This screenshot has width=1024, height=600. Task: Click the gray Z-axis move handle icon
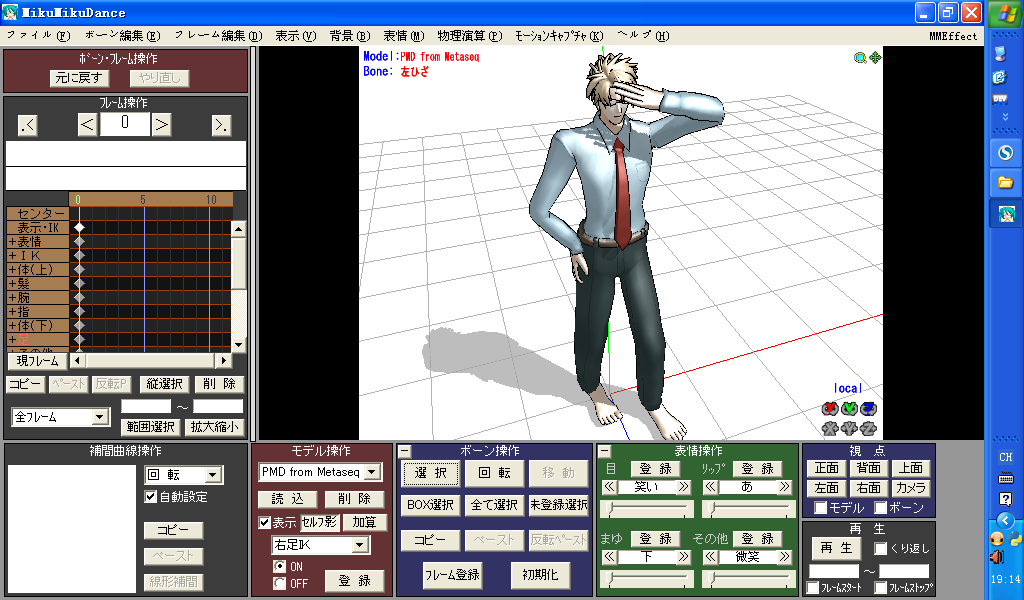868,428
